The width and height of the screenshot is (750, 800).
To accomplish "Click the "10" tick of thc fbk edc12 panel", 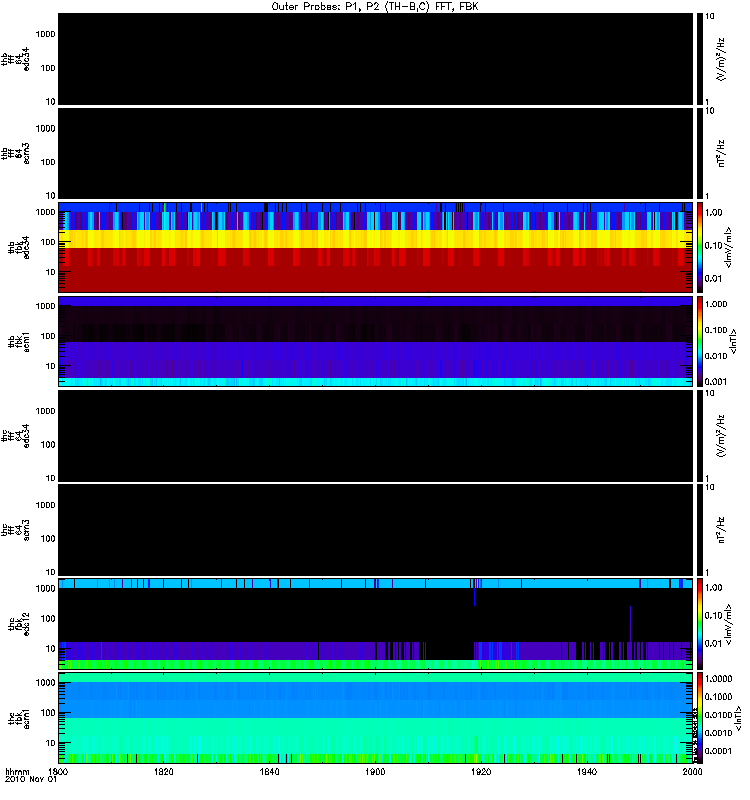I will tap(51, 649).
